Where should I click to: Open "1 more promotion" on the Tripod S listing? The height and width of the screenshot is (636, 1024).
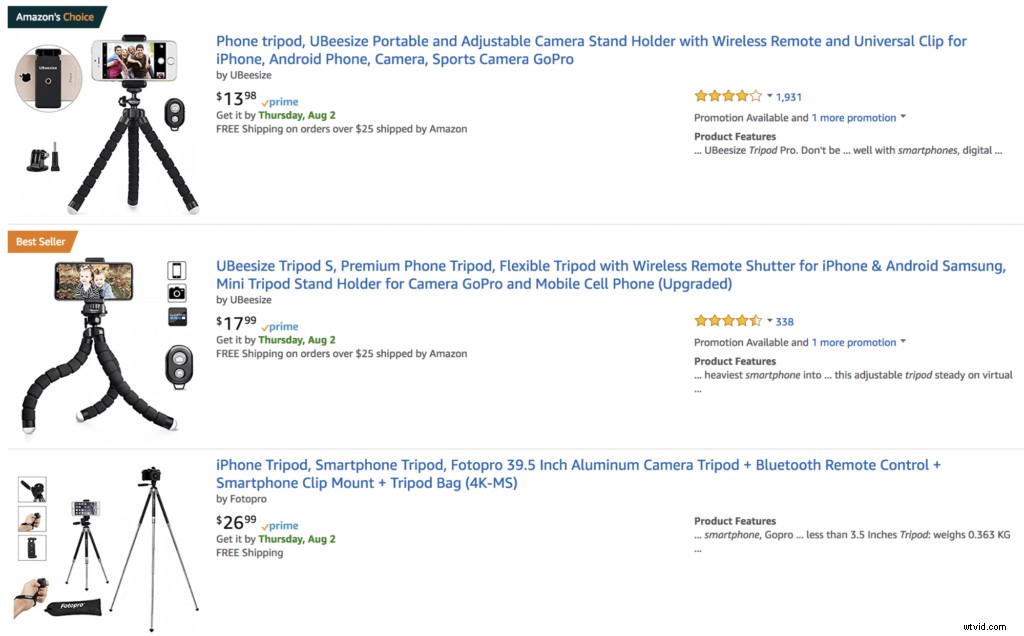coord(855,342)
